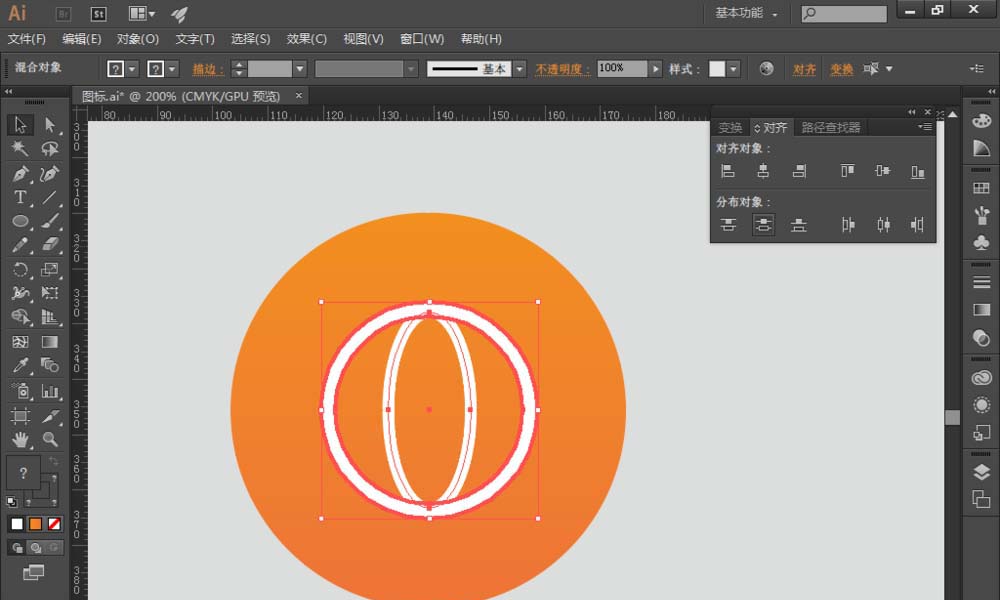Click horizontal distribute left icon
This screenshot has width=1000, height=600.
848,224
